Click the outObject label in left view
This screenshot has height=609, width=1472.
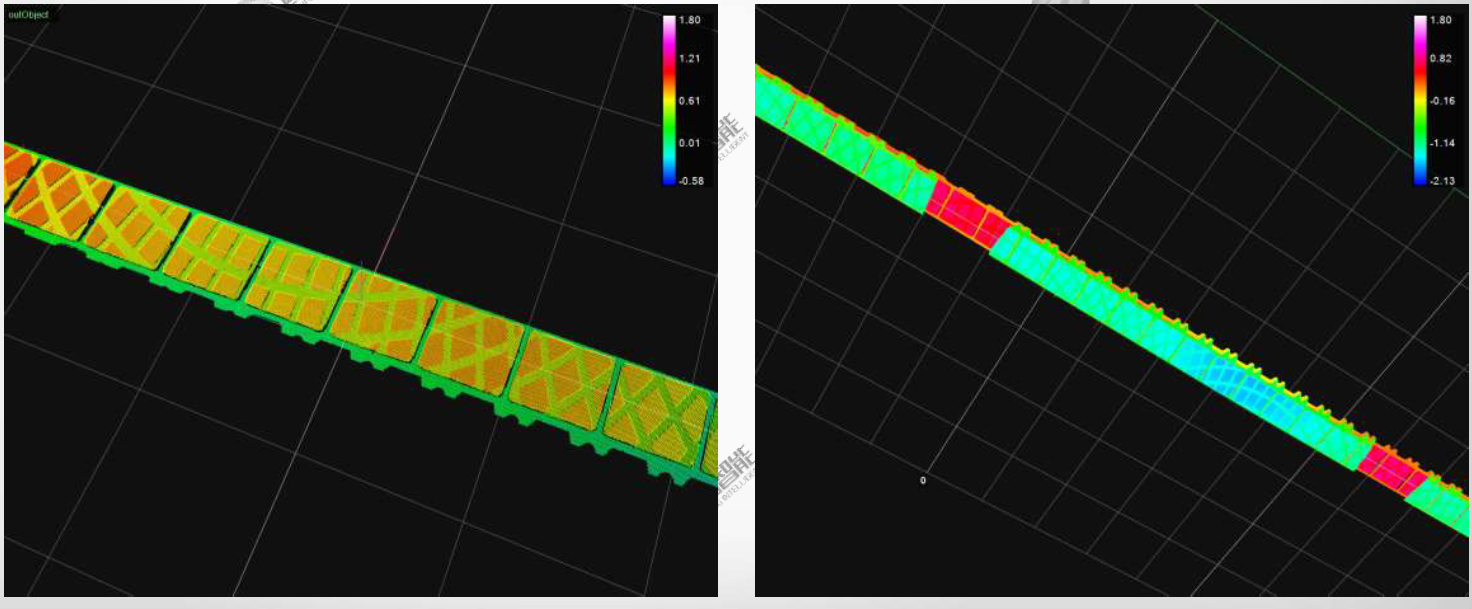click(x=27, y=14)
